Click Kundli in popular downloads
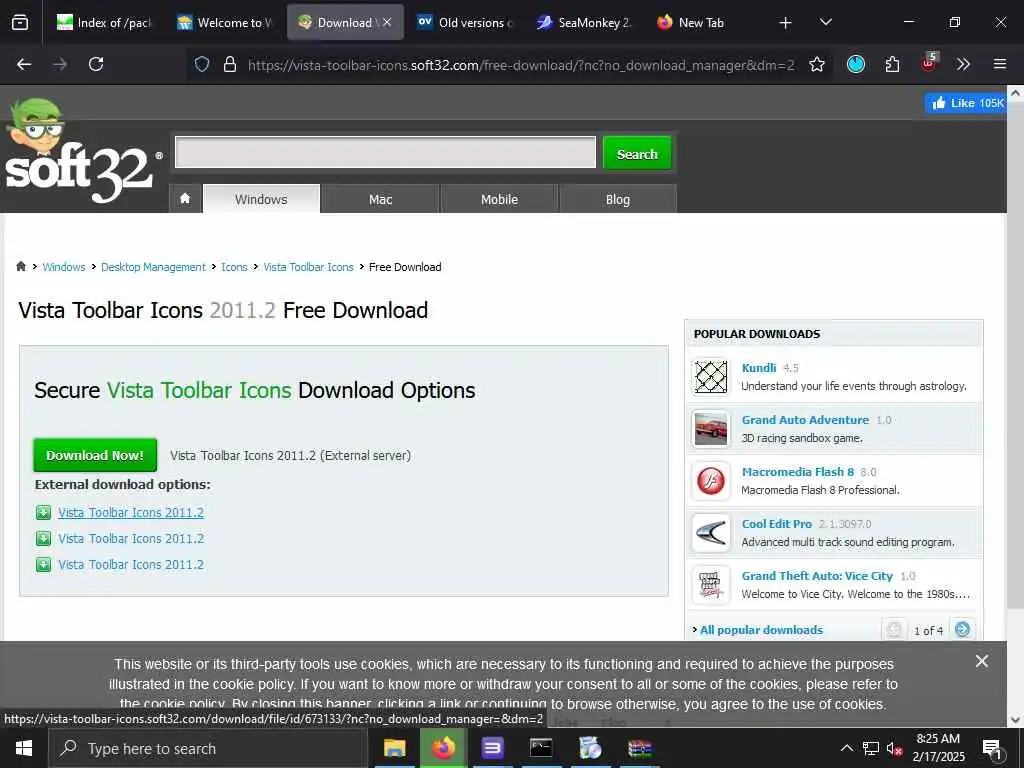Screen dimensions: 1024x768 point(759,368)
